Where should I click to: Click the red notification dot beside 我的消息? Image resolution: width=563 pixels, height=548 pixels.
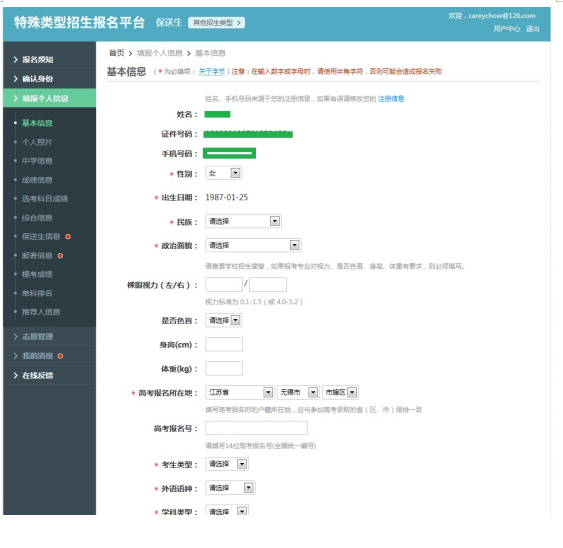60,356
